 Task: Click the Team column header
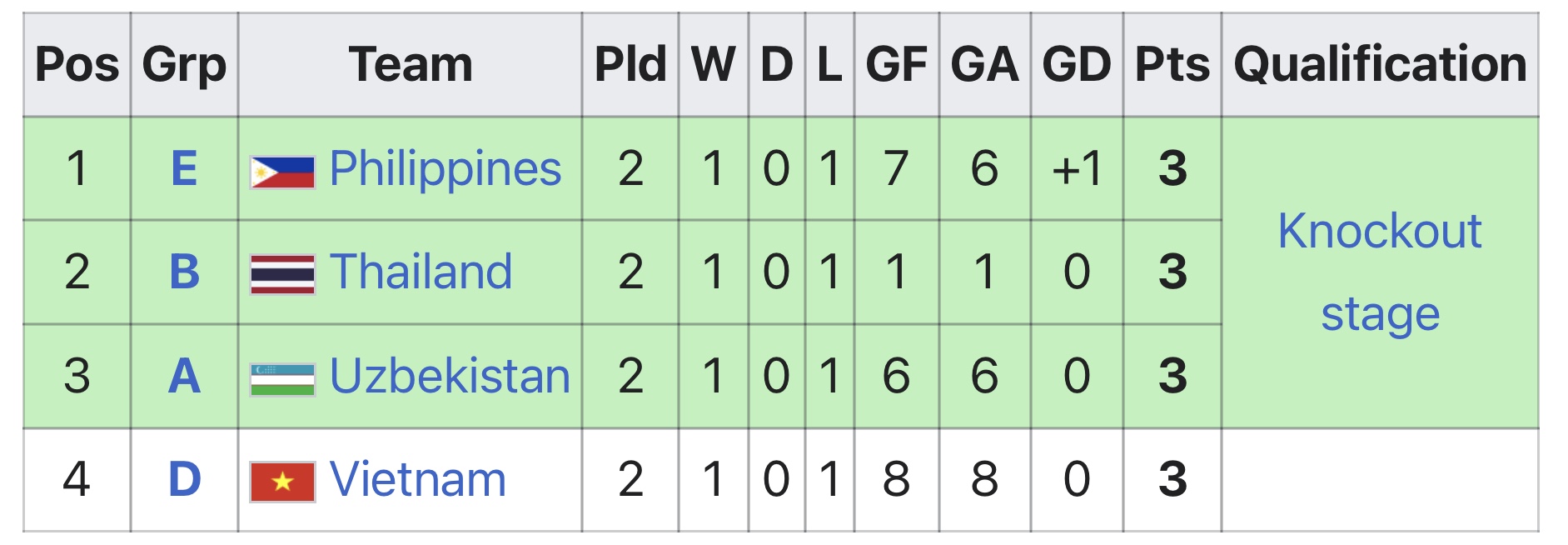[x=410, y=65]
